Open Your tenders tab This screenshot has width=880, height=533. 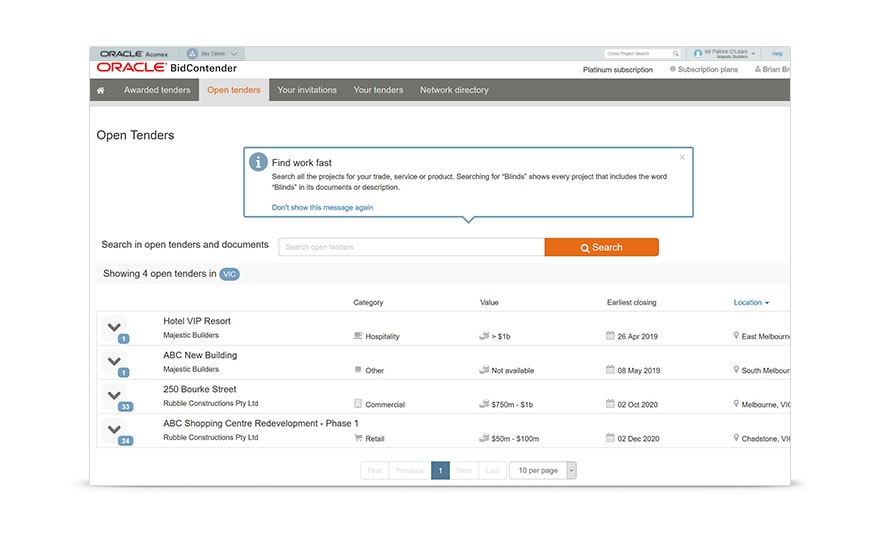click(x=378, y=90)
